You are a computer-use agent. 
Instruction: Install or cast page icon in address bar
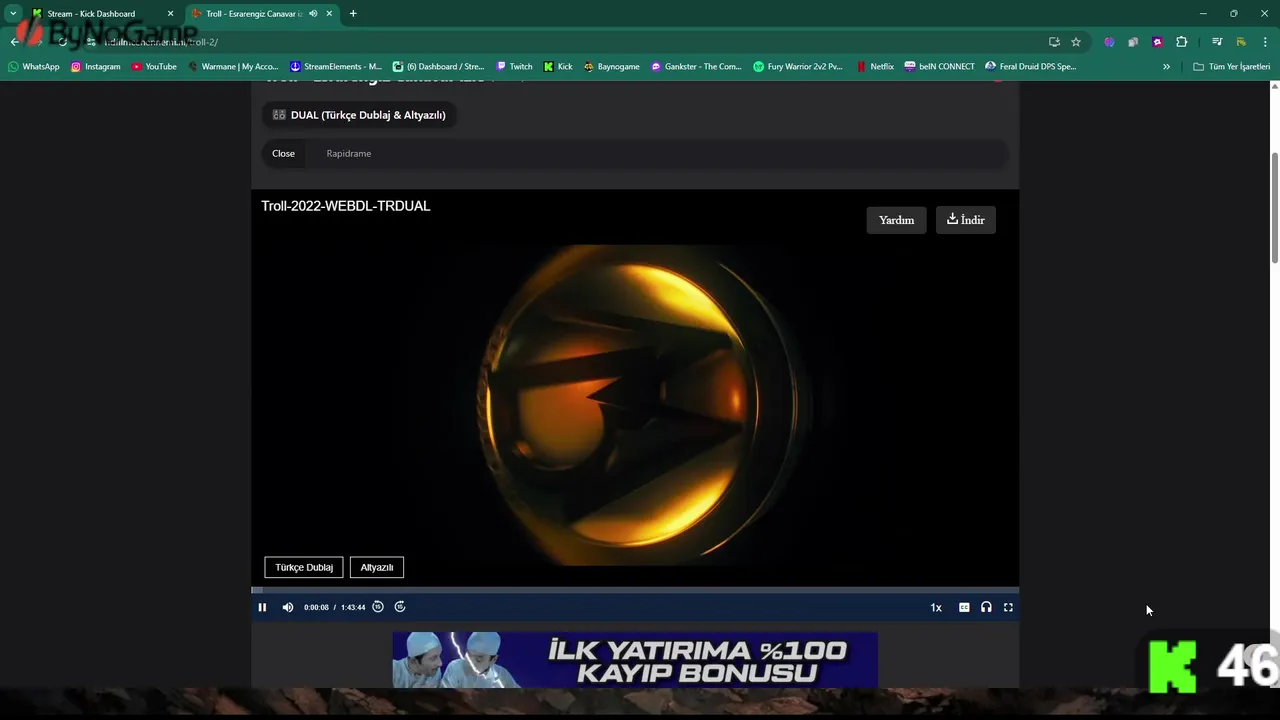(x=1054, y=42)
